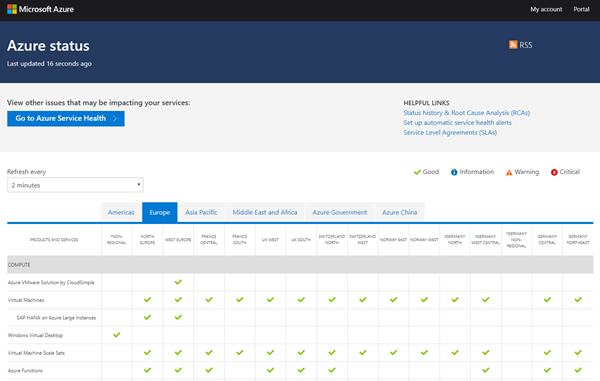Screen dimensions: 600x381
Task: Click the UK South column header
Action: 301,240
